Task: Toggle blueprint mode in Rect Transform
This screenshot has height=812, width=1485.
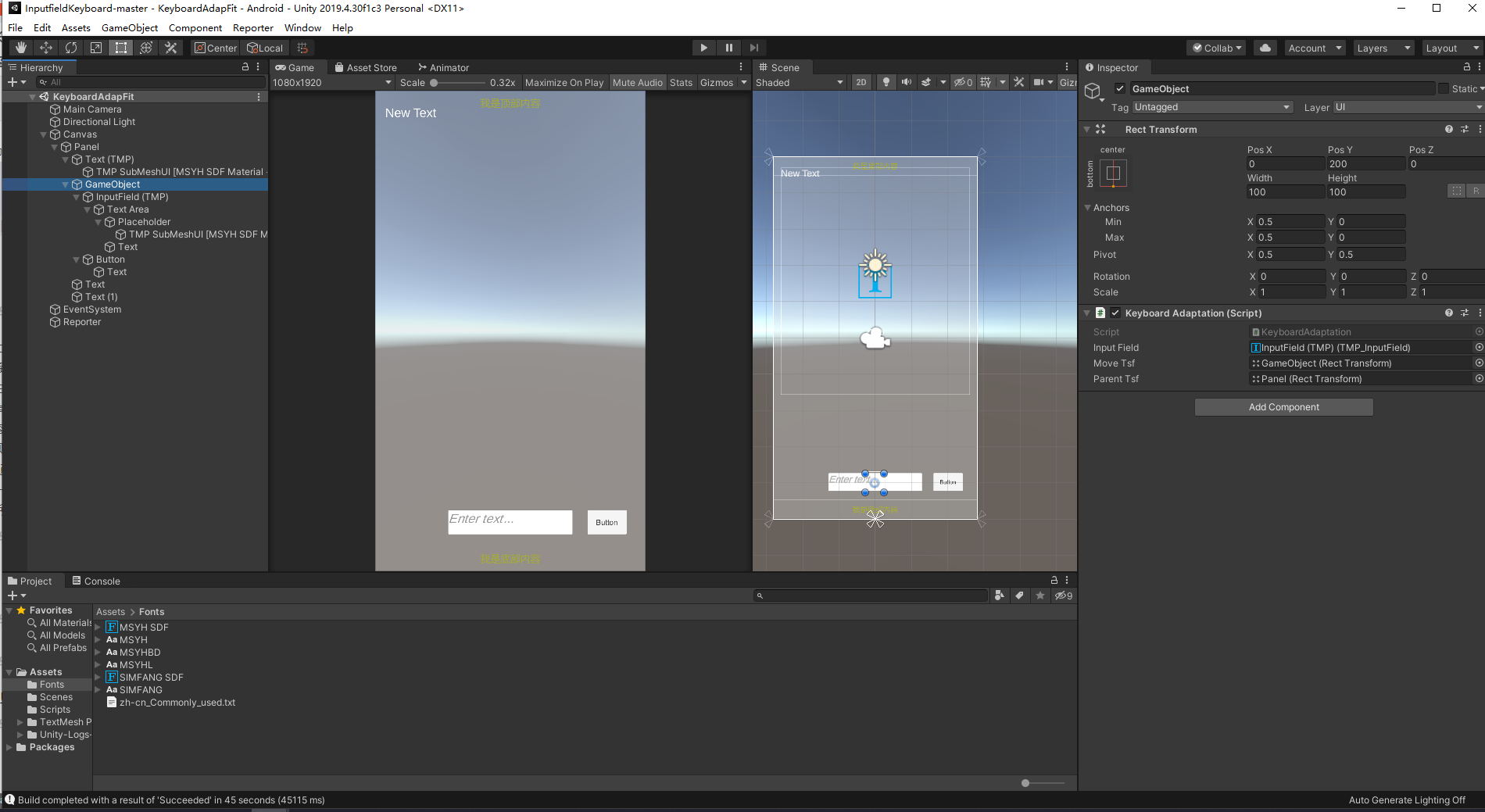Action: 1456,191
